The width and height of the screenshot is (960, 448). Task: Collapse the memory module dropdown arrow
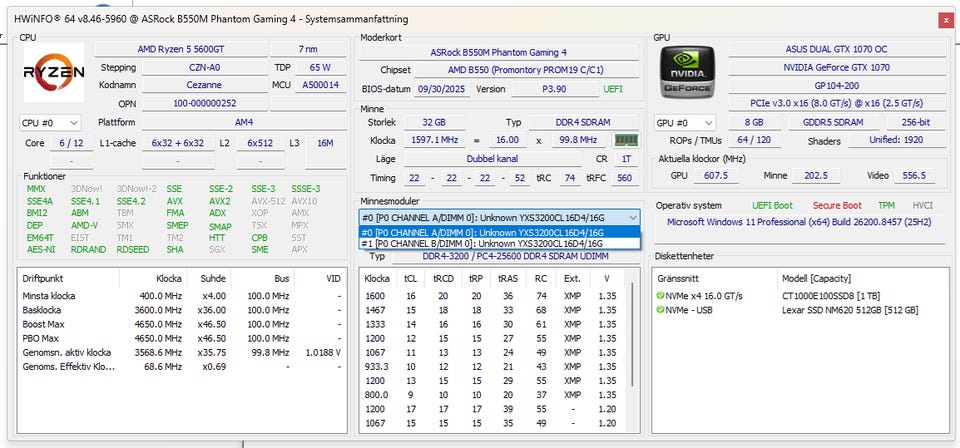click(x=632, y=217)
